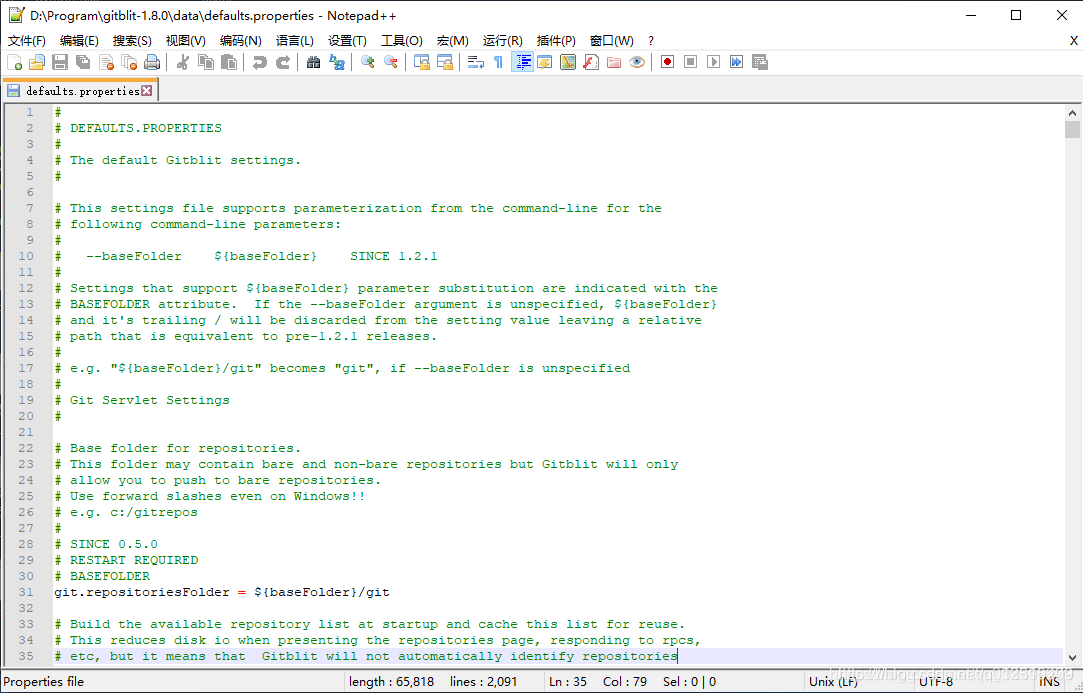Open the user defined language icon
Image resolution: width=1083 pixels, height=693 pixels.
tap(545, 62)
